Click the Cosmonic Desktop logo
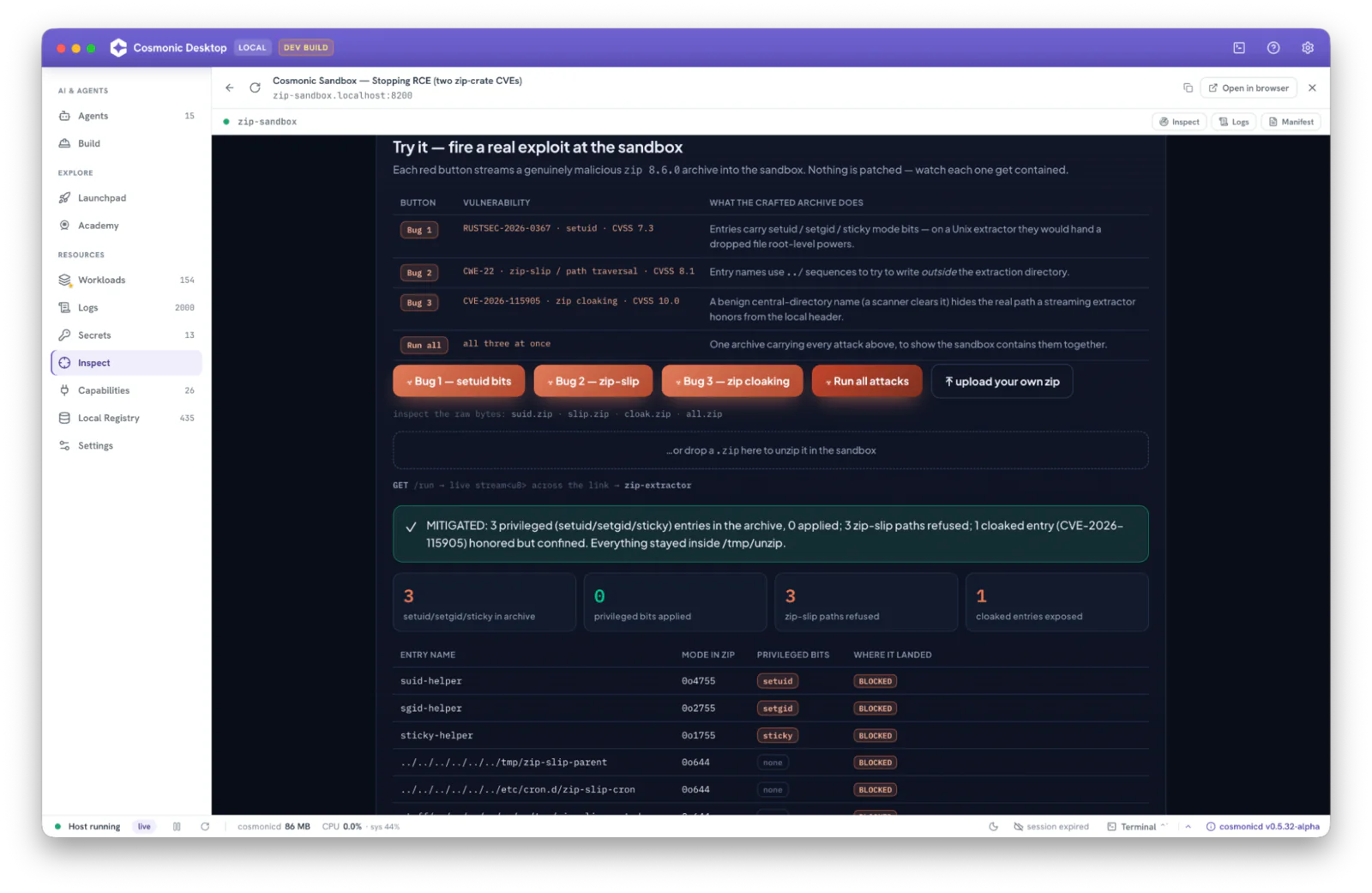 [x=118, y=48]
